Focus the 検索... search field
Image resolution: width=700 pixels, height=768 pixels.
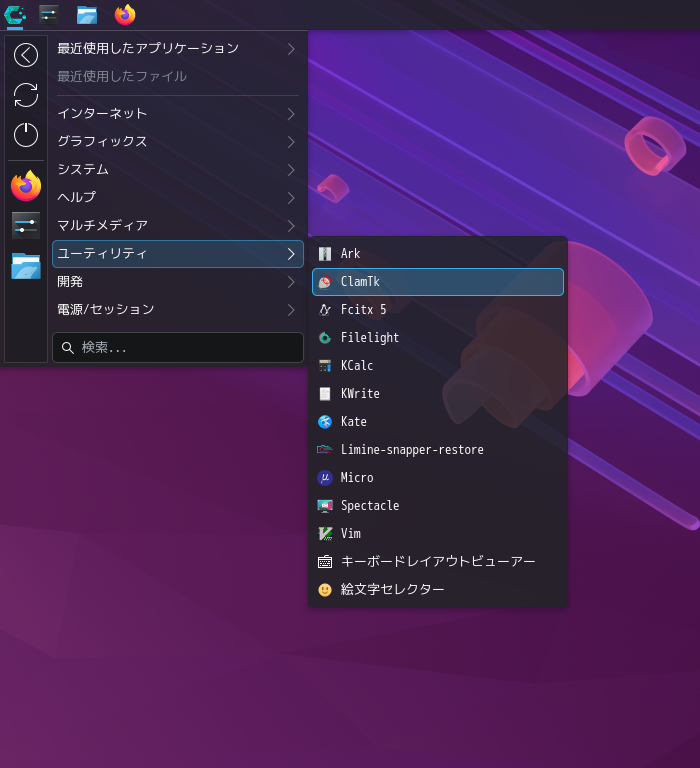click(178, 348)
